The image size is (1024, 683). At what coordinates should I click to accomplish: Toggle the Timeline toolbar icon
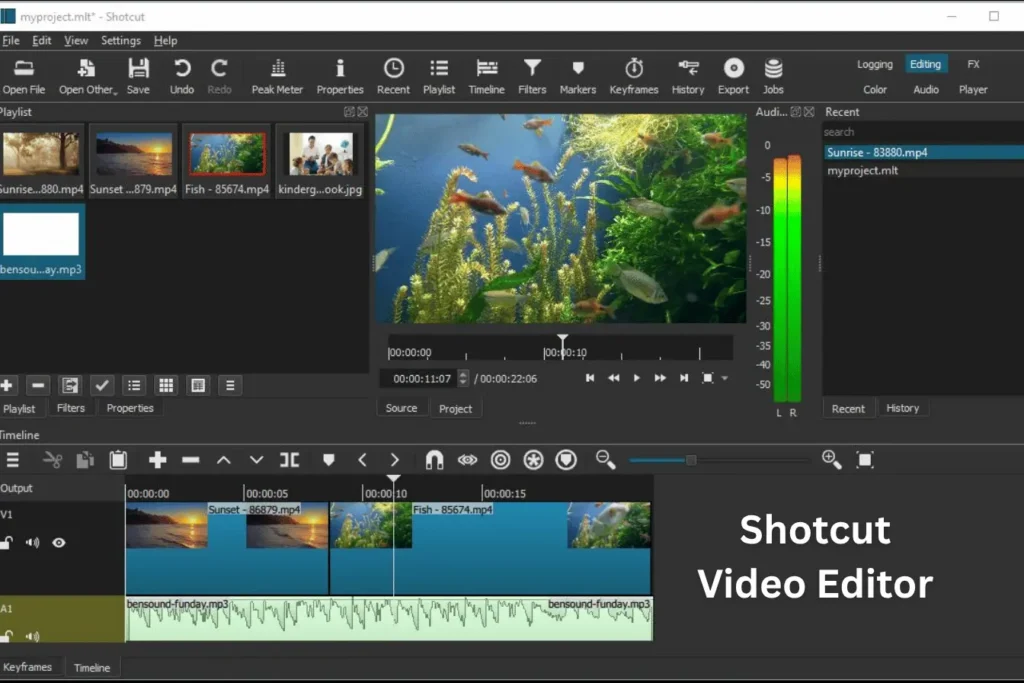click(x=487, y=76)
